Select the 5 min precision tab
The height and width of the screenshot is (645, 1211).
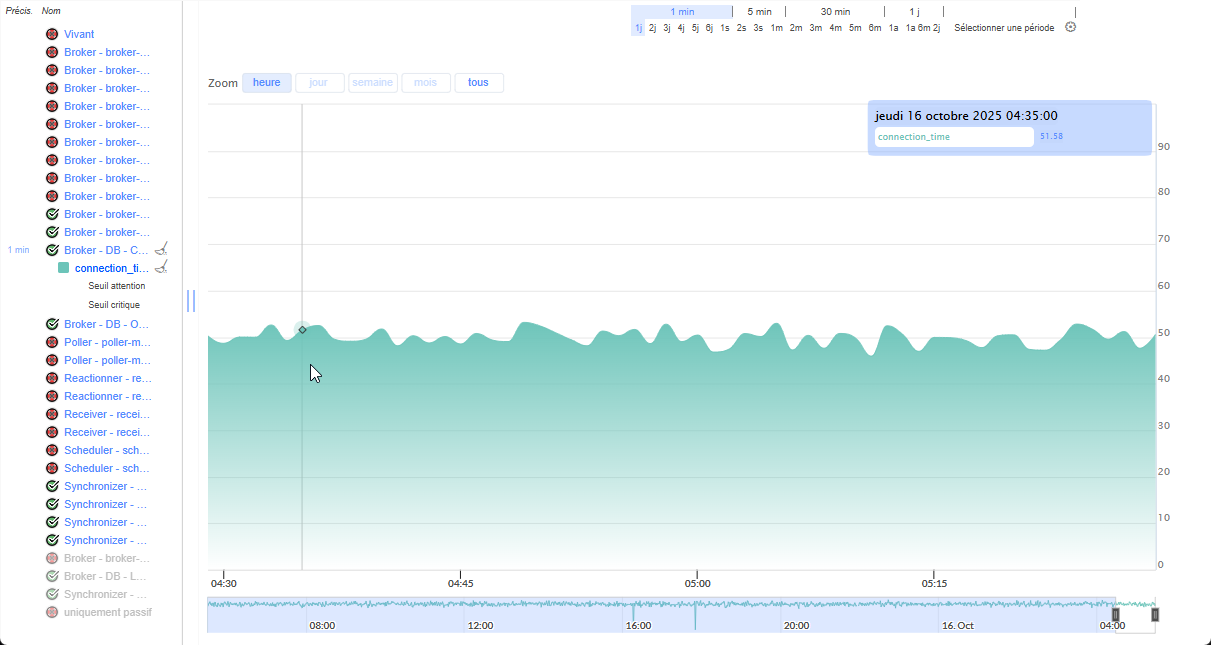(x=759, y=12)
